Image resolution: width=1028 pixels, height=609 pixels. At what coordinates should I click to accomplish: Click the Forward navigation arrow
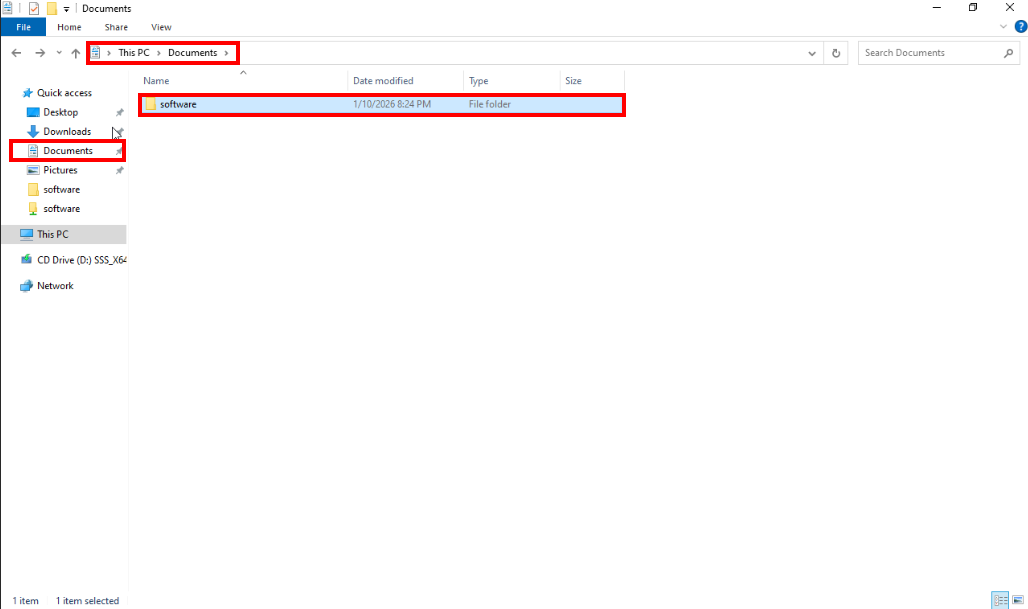39,53
